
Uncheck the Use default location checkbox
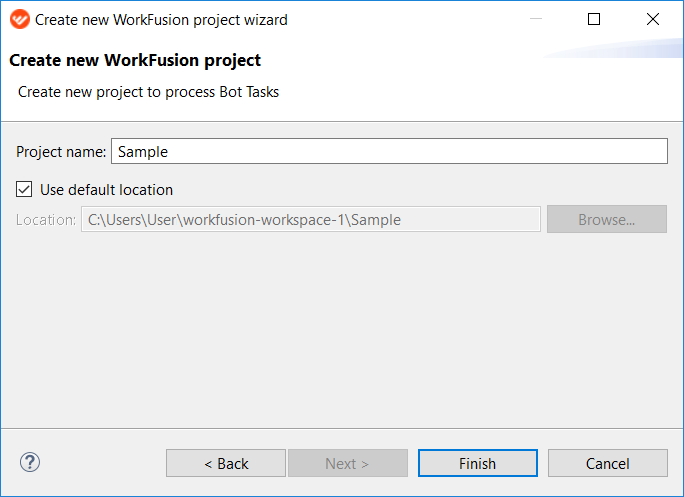[24, 190]
